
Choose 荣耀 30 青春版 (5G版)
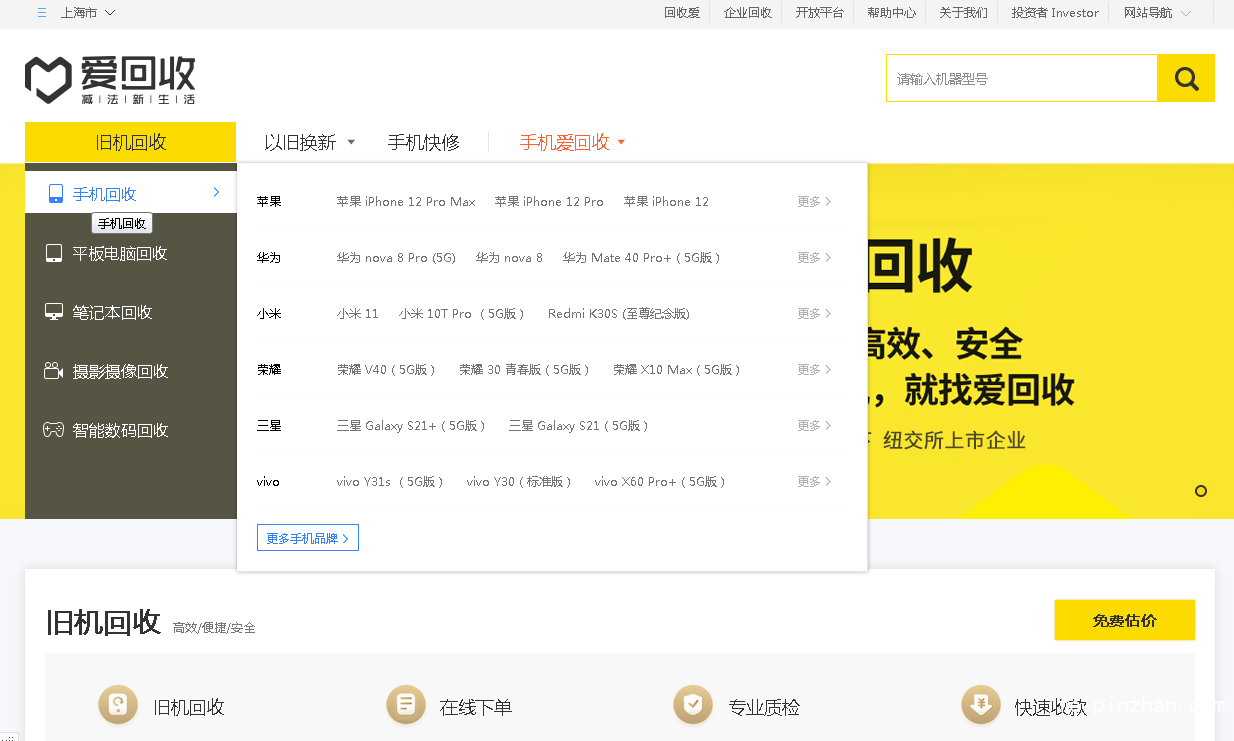(x=526, y=370)
